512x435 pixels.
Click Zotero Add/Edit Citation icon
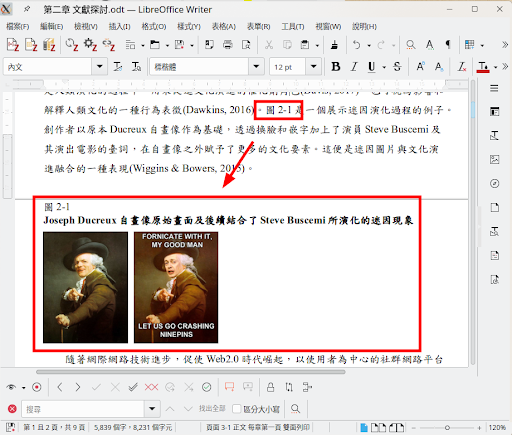pos(13,44)
